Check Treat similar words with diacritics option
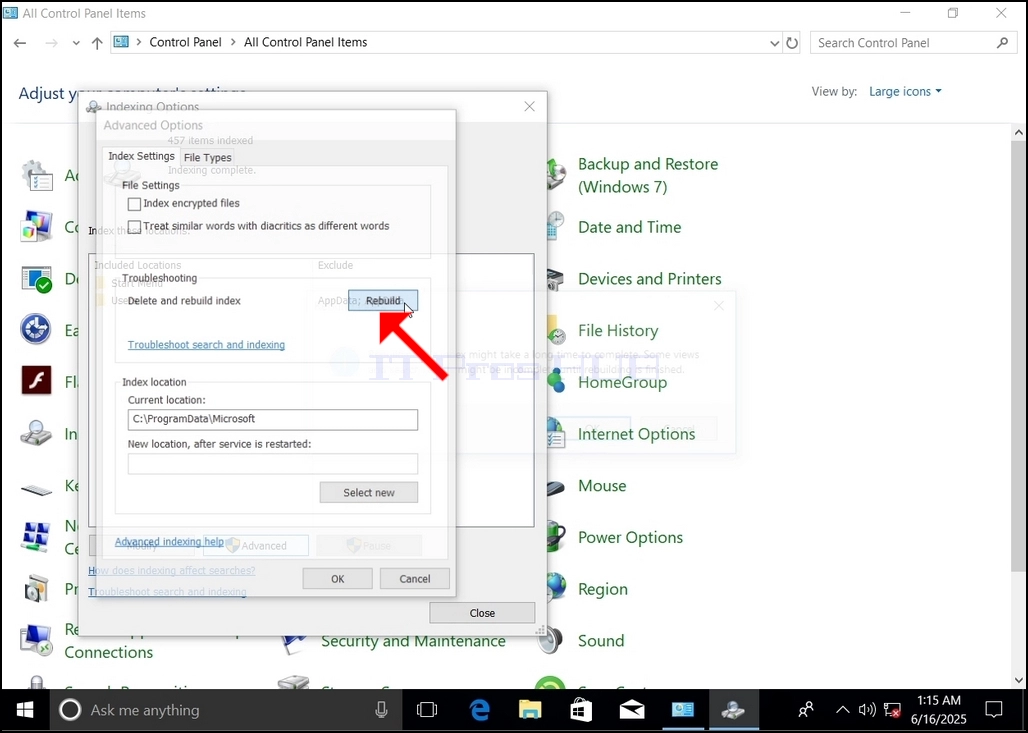1028x733 pixels. point(134,227)
